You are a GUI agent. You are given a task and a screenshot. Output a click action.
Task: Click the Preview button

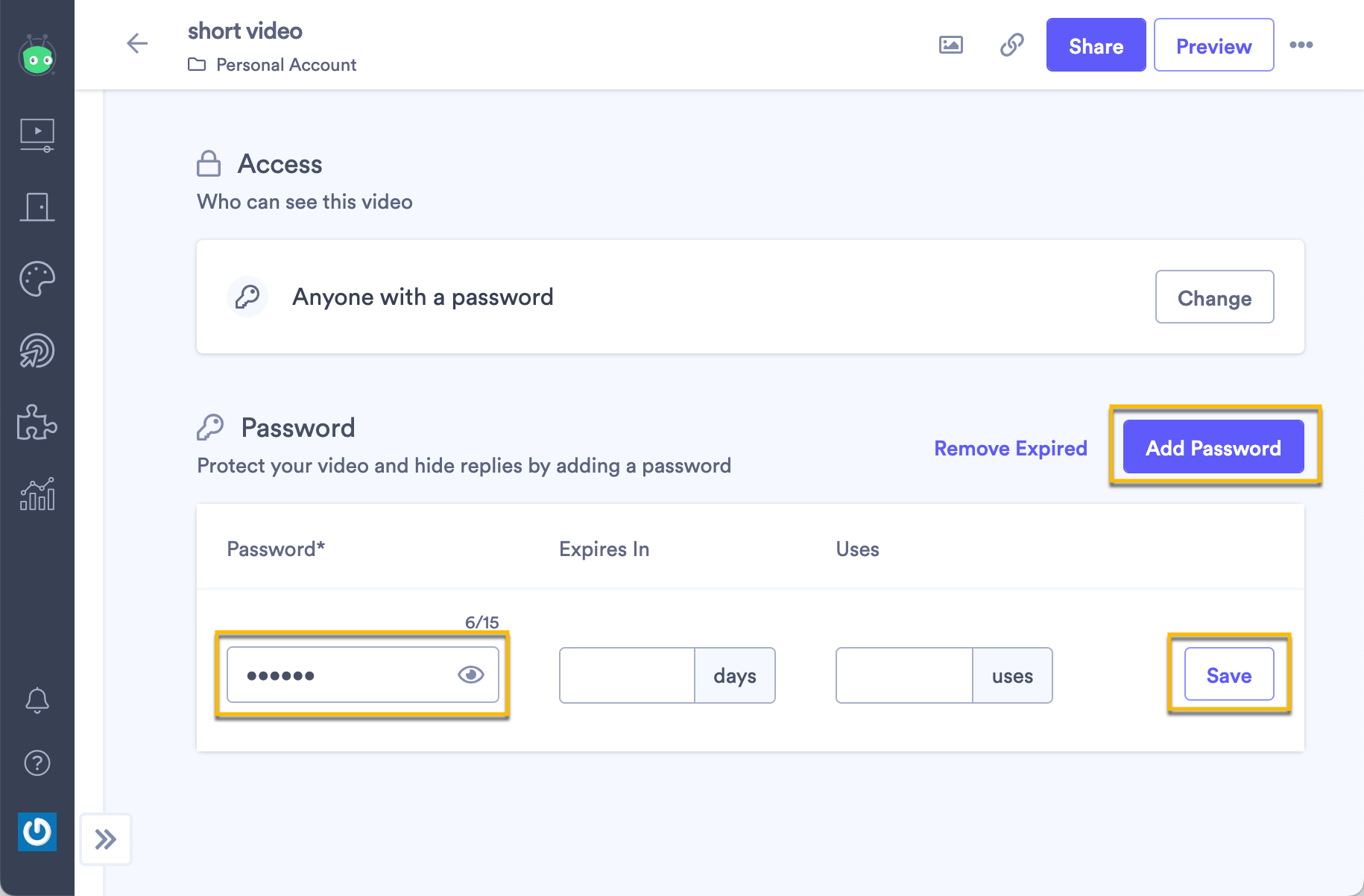1213,45
